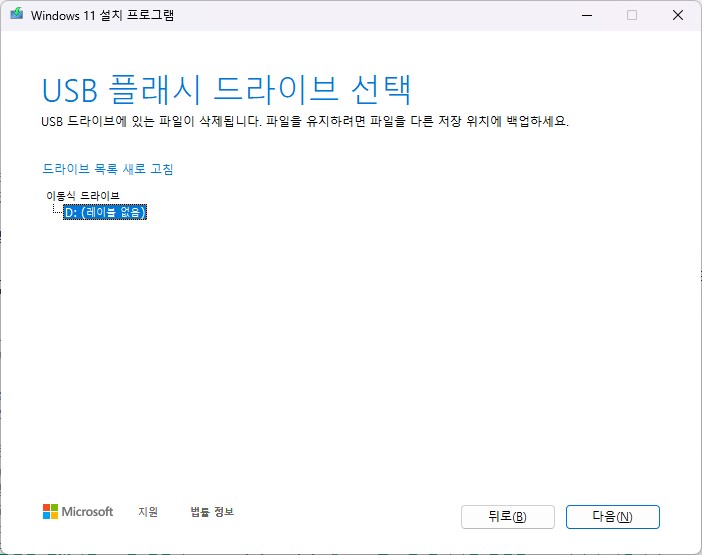Select the D: (레이블 없음) drive

[105, 212]
